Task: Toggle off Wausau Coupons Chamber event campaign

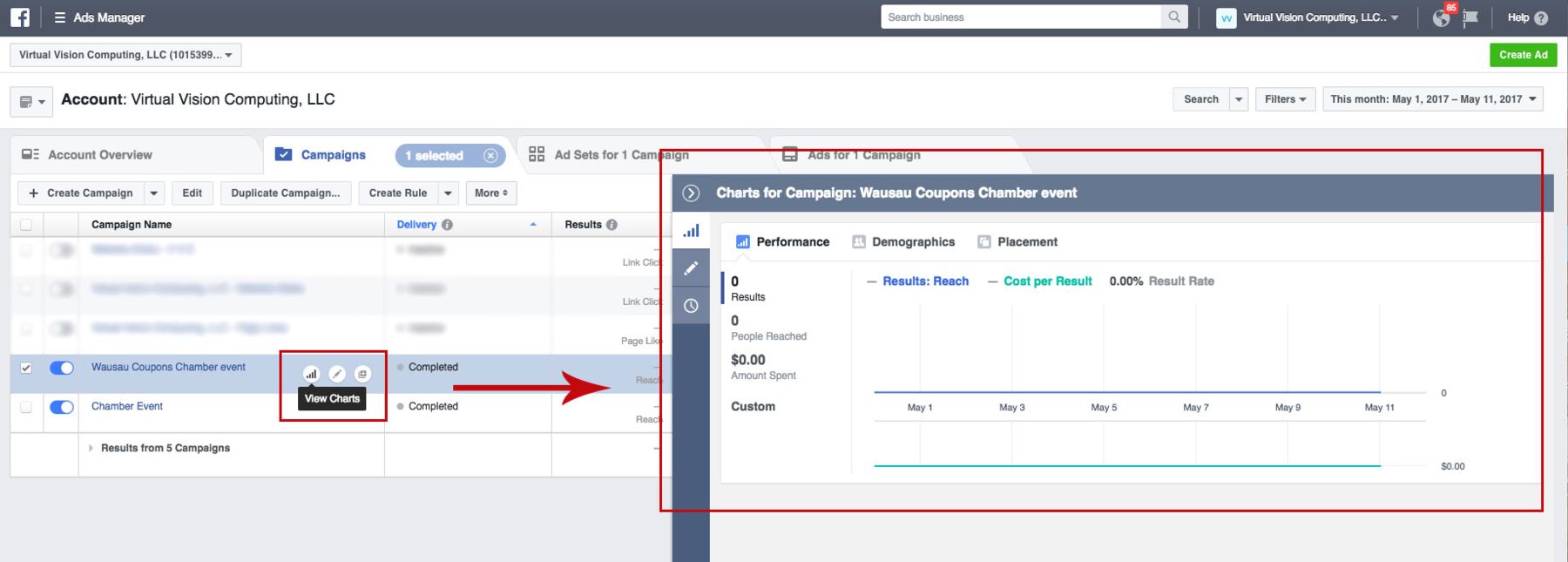Action: pos(62,368)
